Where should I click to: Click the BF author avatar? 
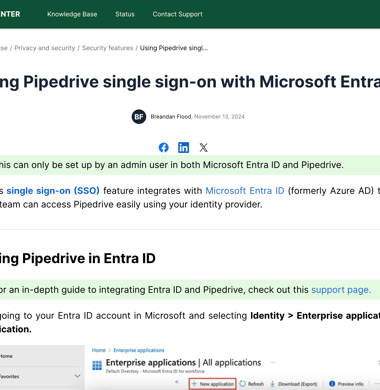(x=139, y=117)
